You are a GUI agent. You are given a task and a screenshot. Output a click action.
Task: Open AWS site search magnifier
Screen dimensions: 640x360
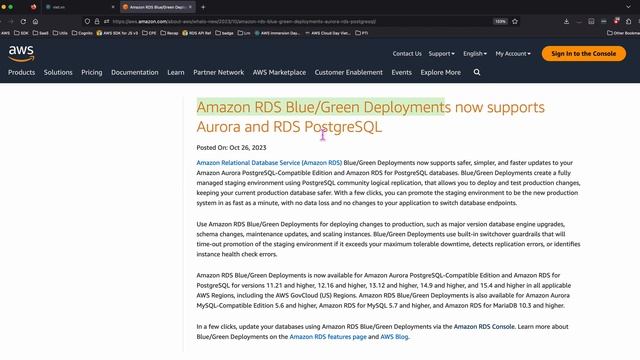tap(477, 72)
